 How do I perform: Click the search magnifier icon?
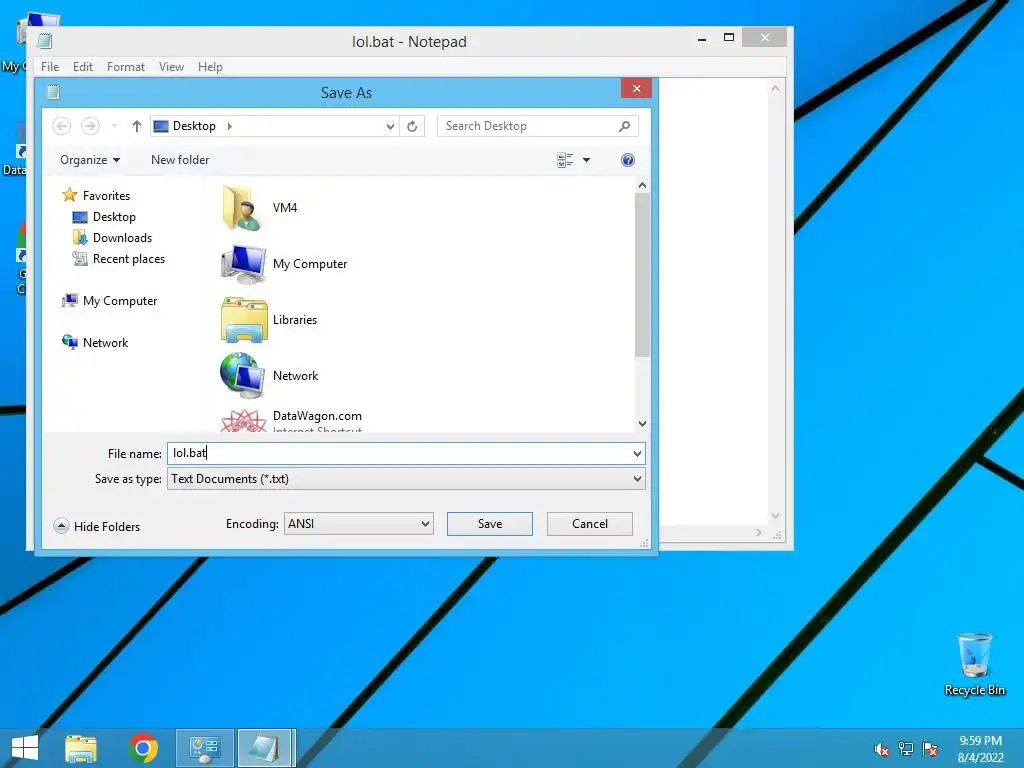624,126
